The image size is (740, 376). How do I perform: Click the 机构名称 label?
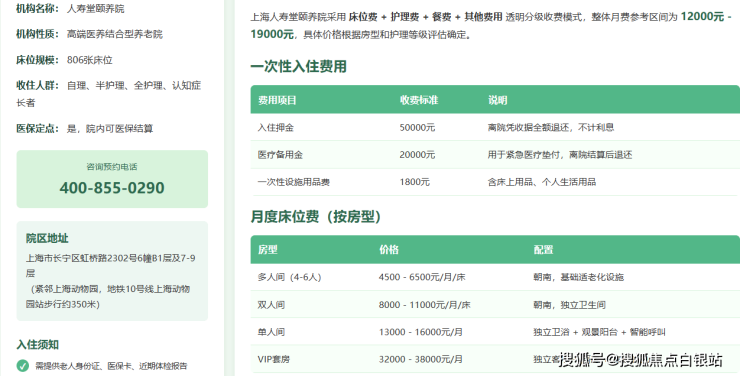[x=37, y=8]
